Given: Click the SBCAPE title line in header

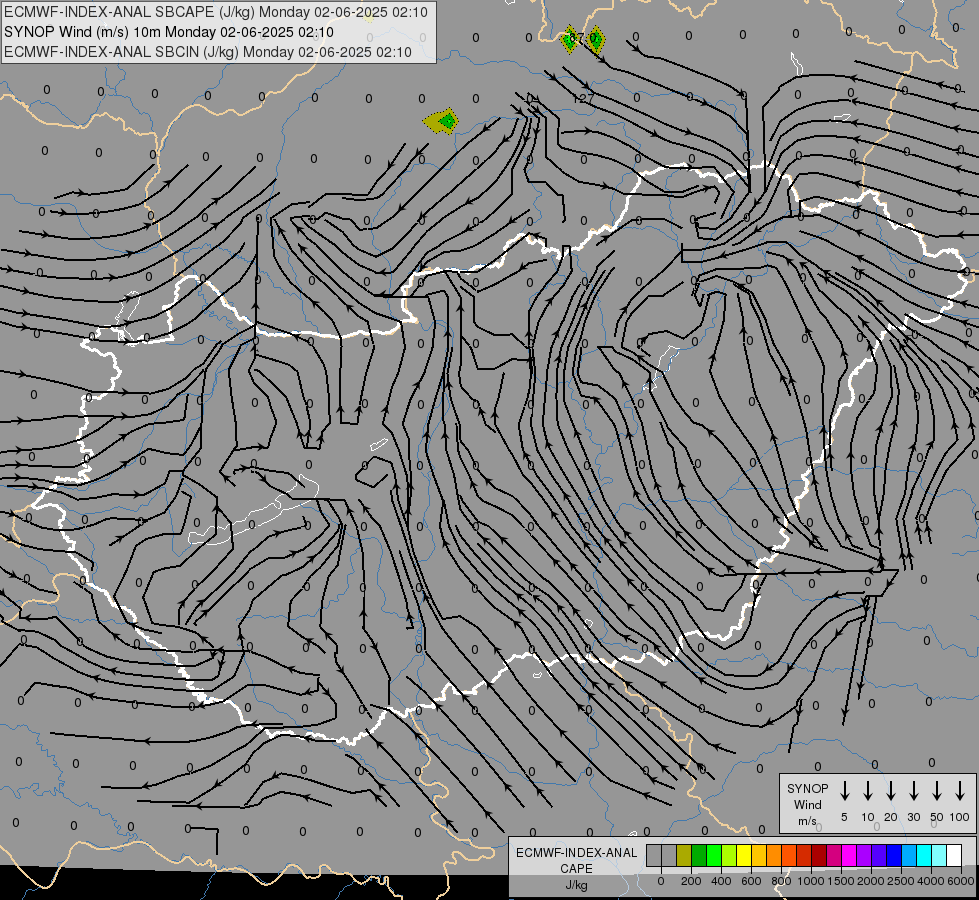Looking at the screenshot, I should pos(216,12).
